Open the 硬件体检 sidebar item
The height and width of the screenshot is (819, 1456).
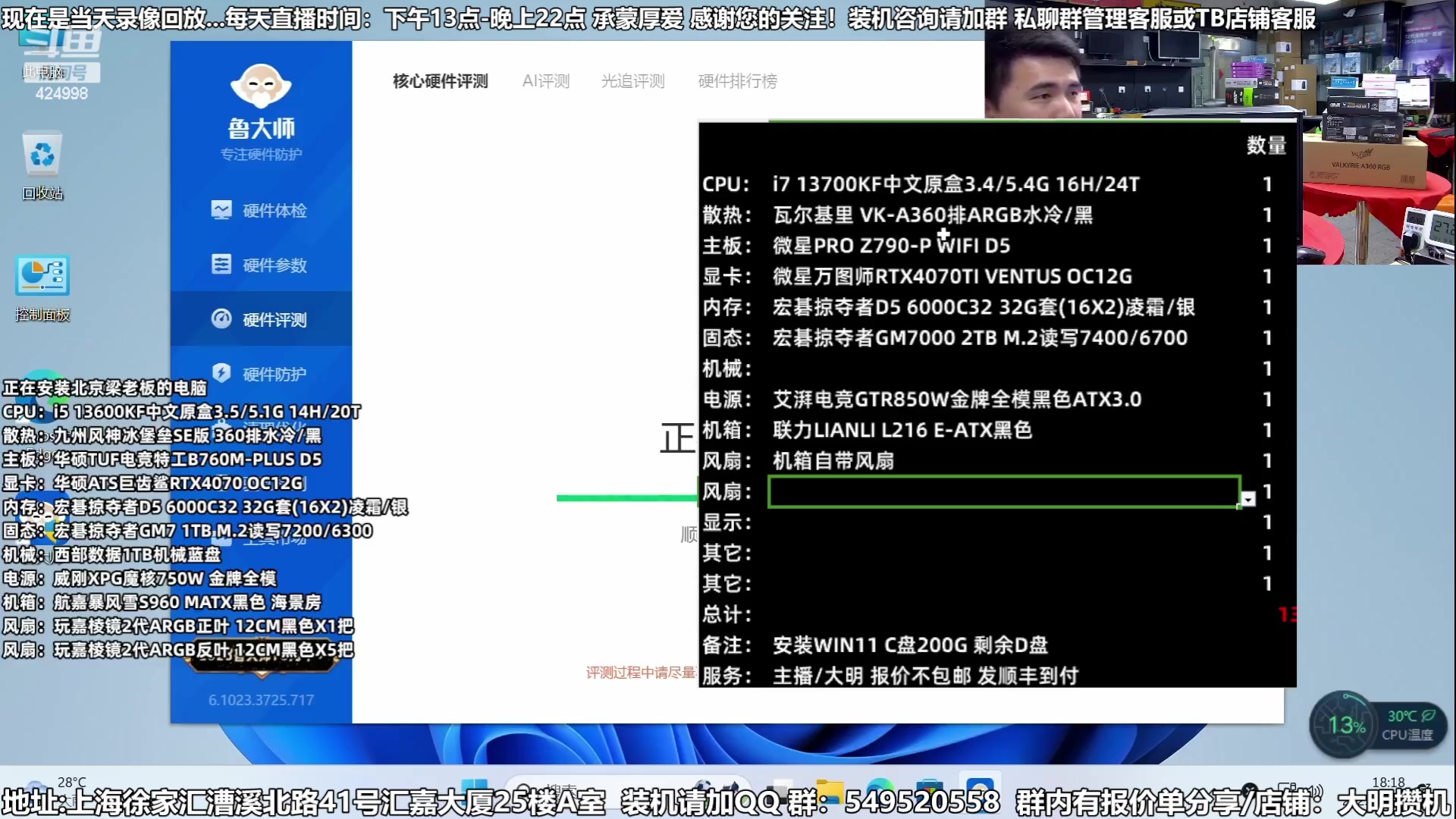260,210
